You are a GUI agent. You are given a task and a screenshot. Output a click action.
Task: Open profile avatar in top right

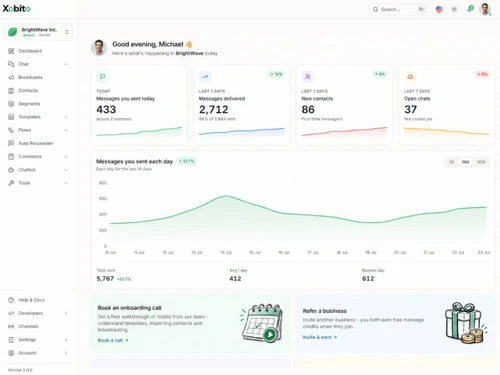485,9
